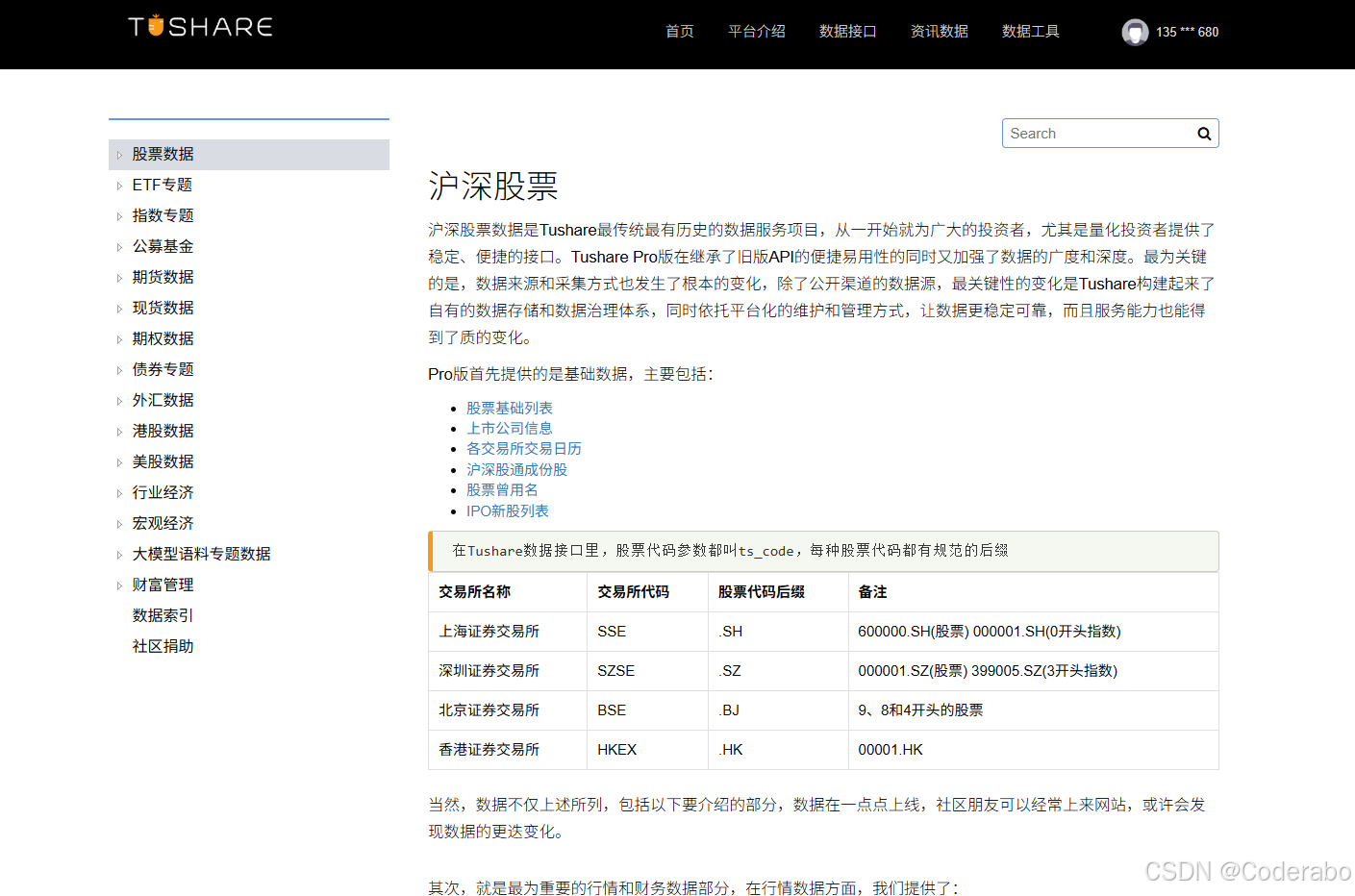Click the headset icon beside the phone number
Screen dimensions: 1355x896
tap(1135, 32)
